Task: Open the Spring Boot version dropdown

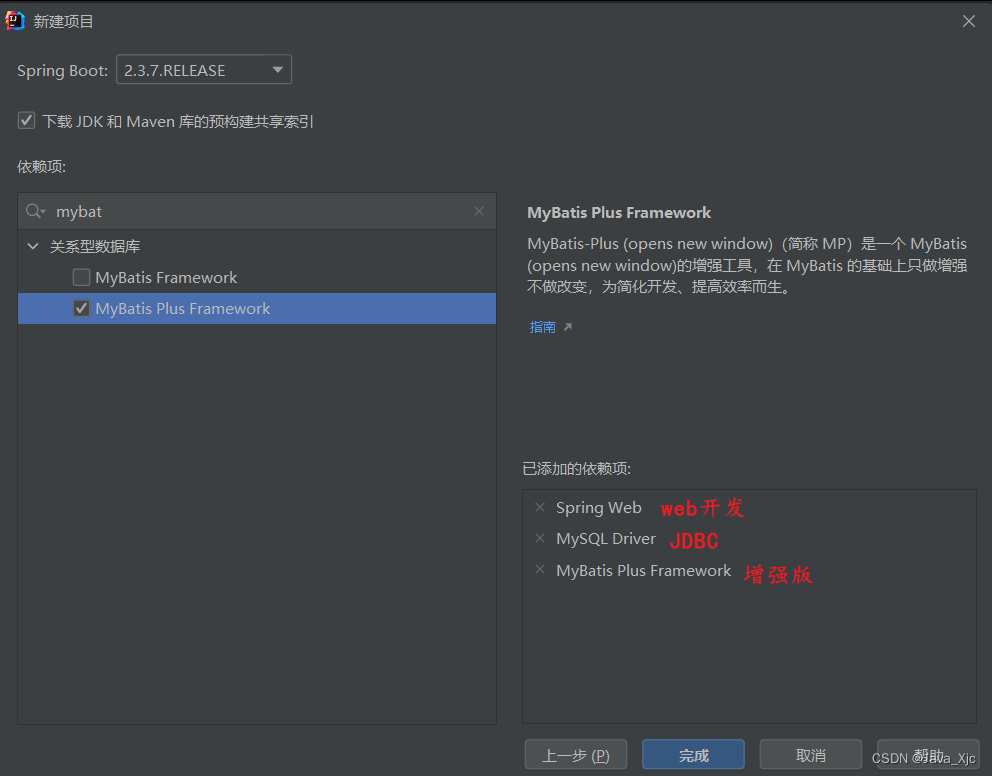Action: [x=204, y=70]
